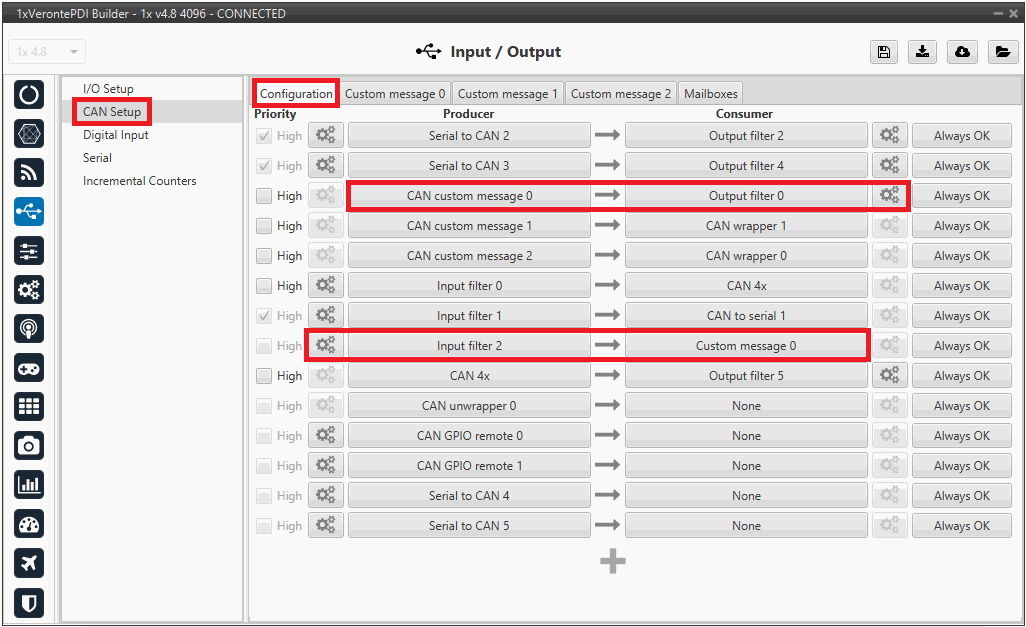Viewport: 1026px width, 627px height.
Task: Switch to the Mailboxes tab
Action: click(x=710, y=94)
